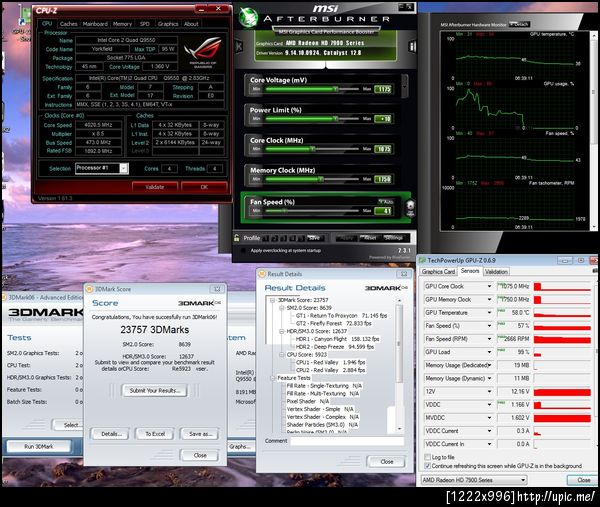This screenshot has height=507, width=600.
Task: Collapse the SM2.0 Score tree node
Action: point(281,308)
